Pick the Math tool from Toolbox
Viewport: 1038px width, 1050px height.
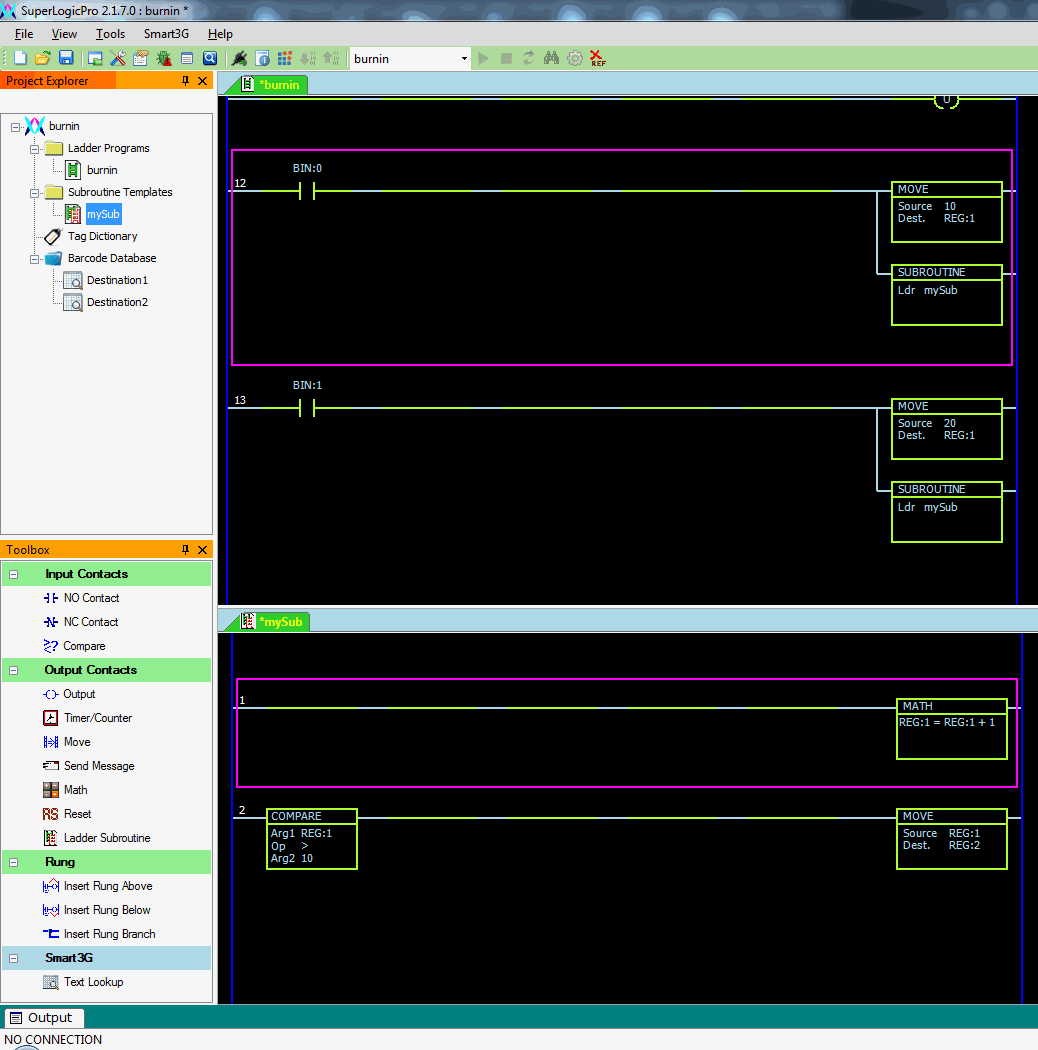coord(75,790)
